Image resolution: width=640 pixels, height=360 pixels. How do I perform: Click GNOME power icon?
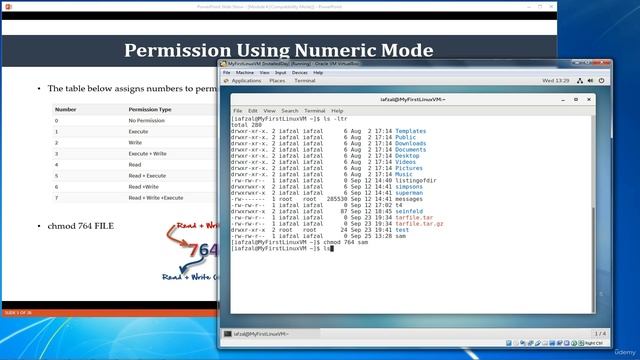[x=601, y=81]
